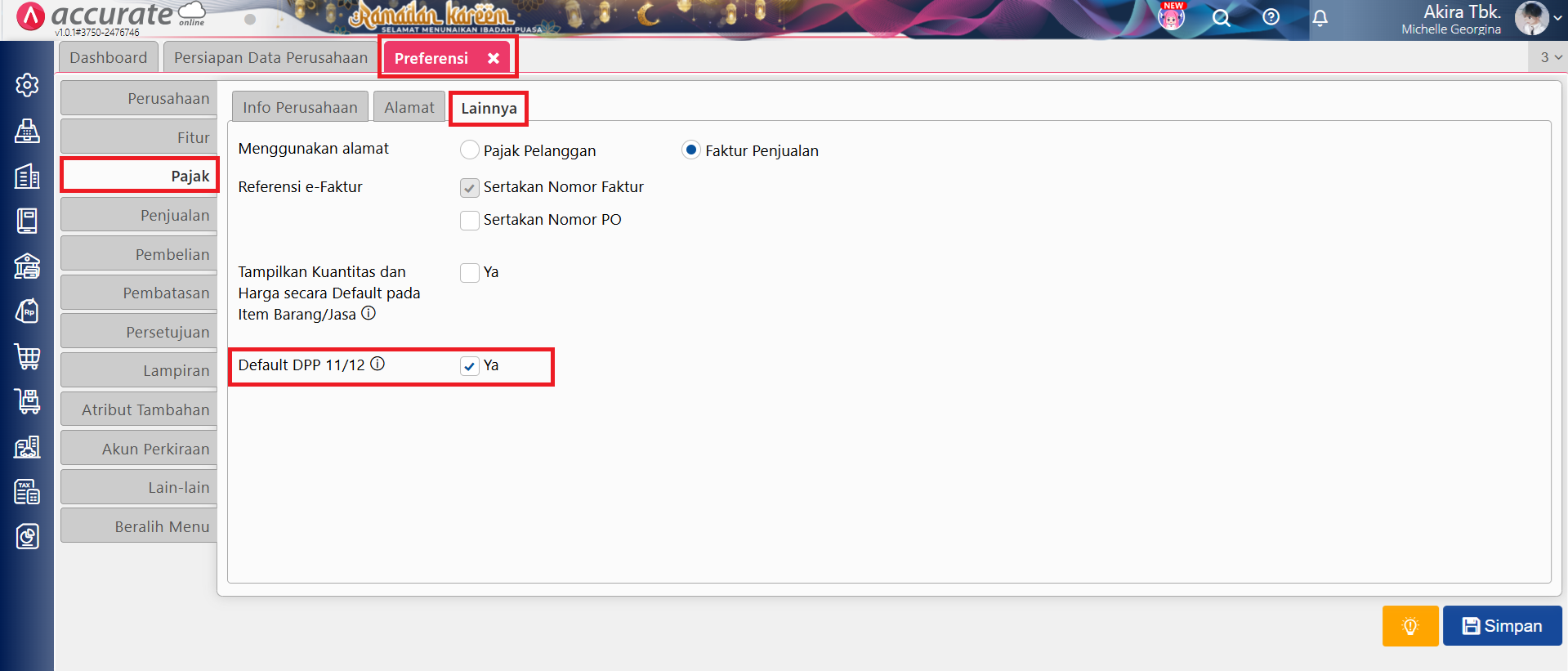
Task: Select the Pajak Pelanggan radio option
Action: pos(470,150)
